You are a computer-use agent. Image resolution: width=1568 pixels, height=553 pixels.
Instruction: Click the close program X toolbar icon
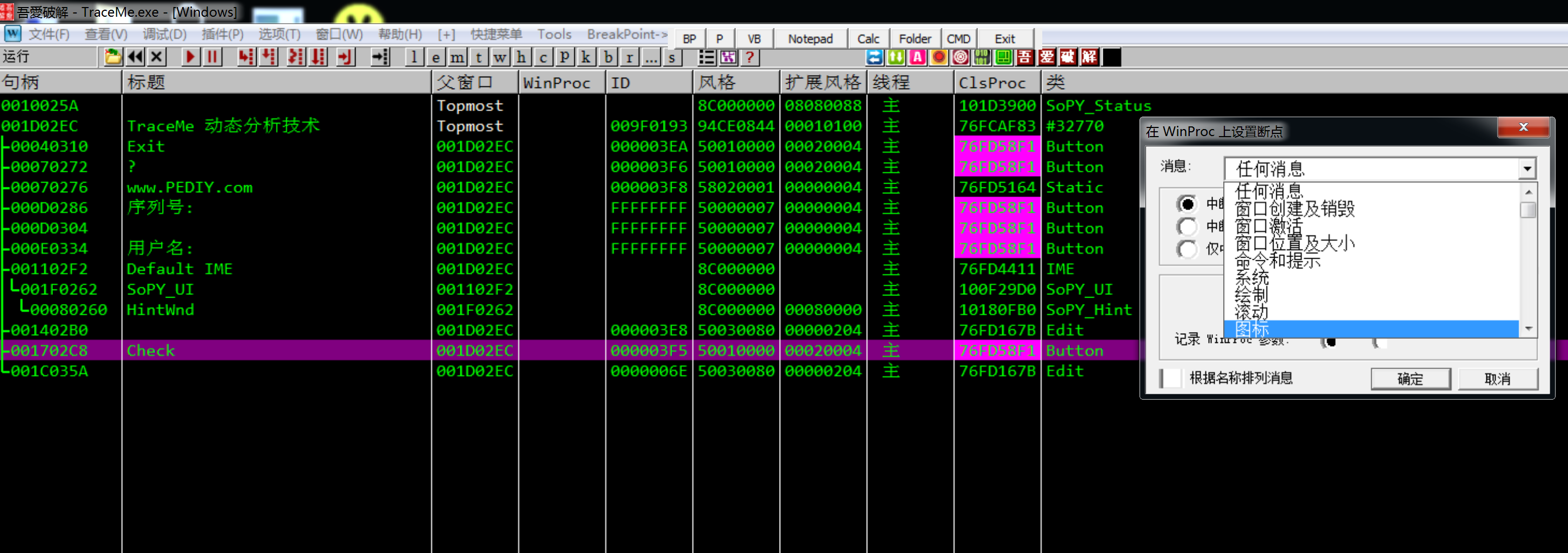tap(157, 57)
